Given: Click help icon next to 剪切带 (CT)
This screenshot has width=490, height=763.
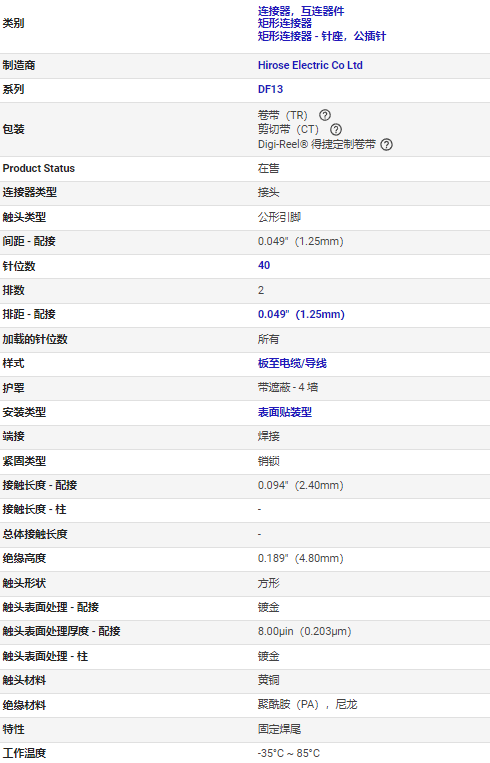Looking at the screenshot, I should tap(336, 129).
